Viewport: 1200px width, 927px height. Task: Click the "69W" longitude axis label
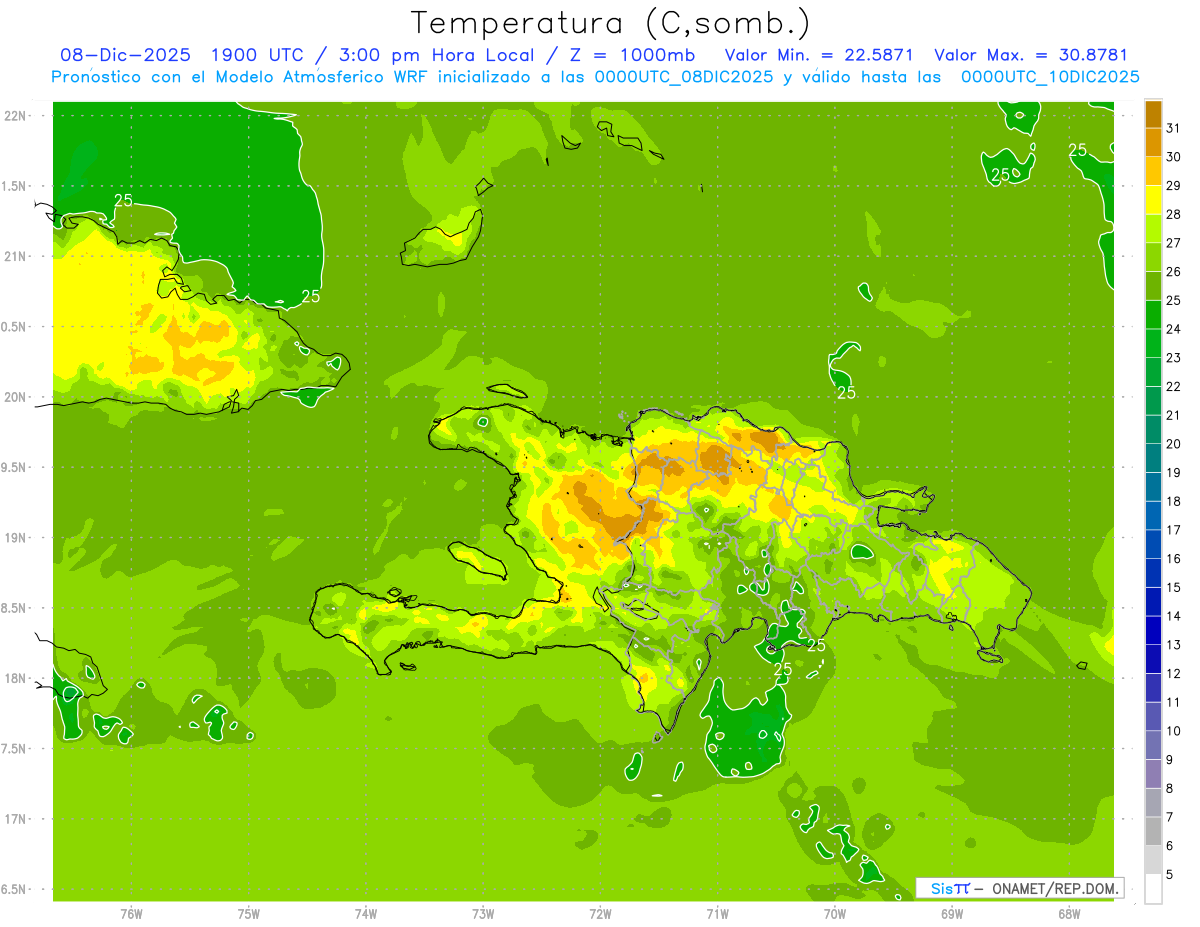[952, 913]
